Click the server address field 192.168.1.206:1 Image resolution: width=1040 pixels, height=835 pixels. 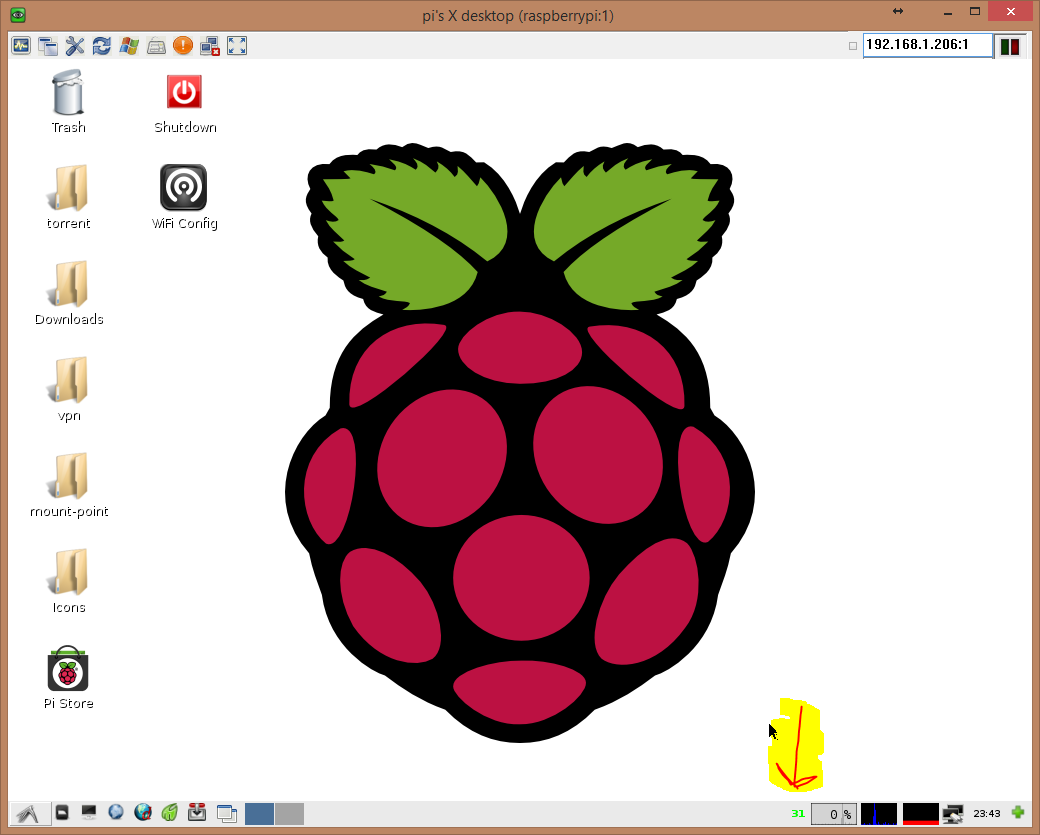tap(927, 45)
